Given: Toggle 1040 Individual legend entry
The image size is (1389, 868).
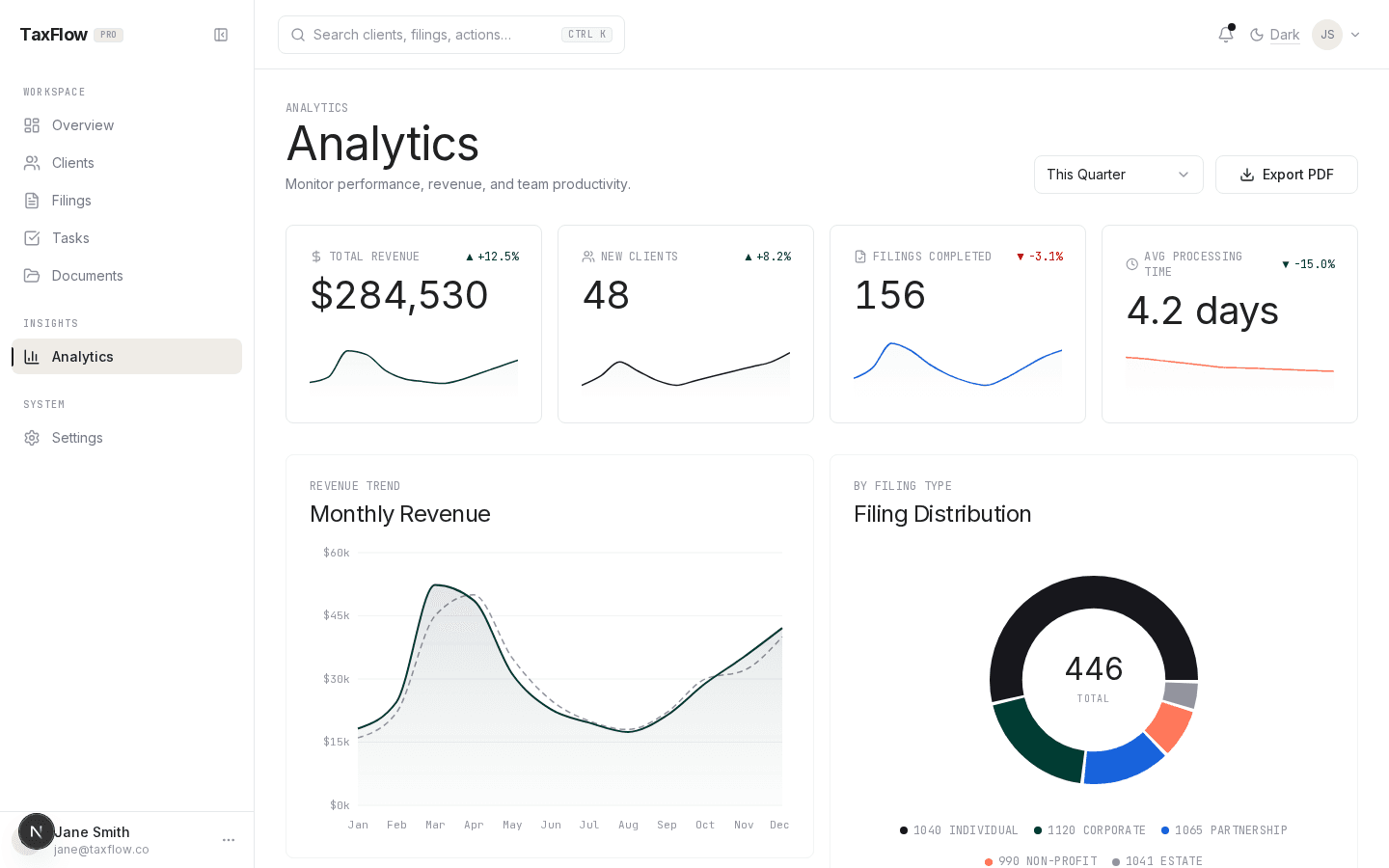Looking at the screenshot, I should 959,830.
